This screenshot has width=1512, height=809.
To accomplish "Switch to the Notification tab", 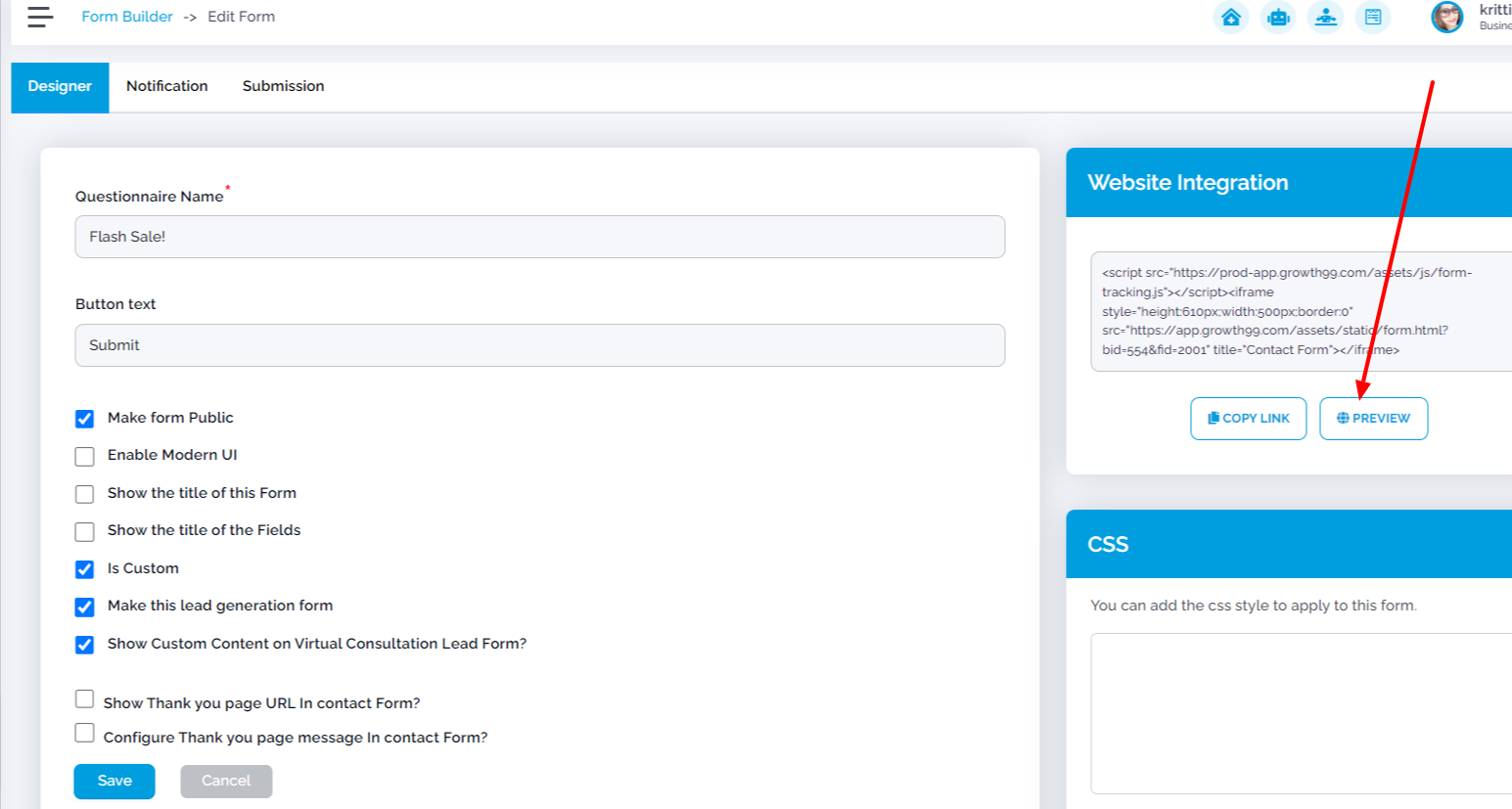I will coord(167,87).
